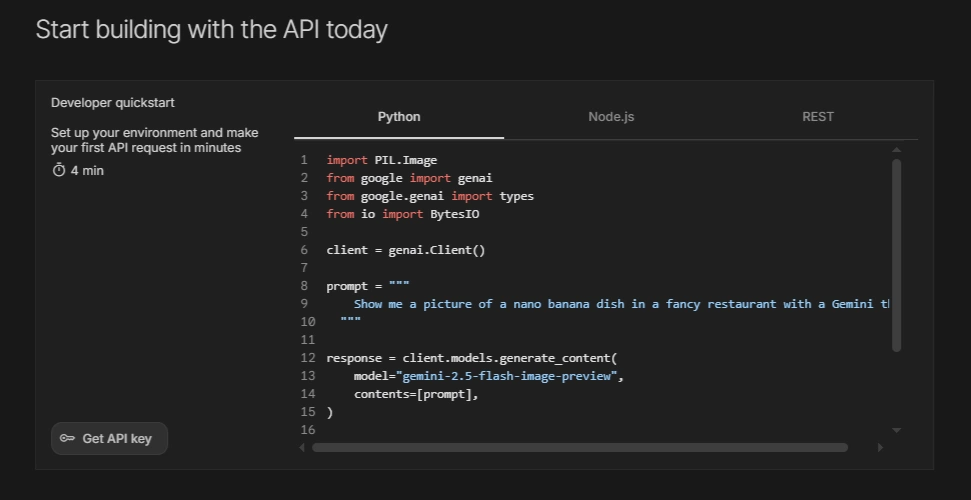Click the horizontal scrollbar thumb under code

pyautogui.click(x=580, y=447)
